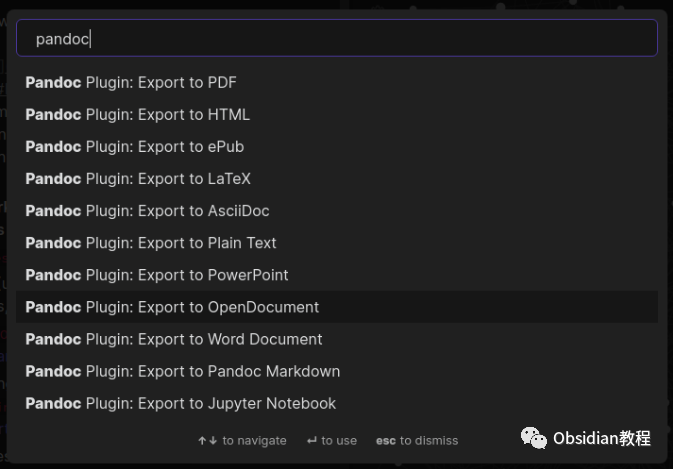Click the enter key hint icon
The height and width of the screenshot is (469, 673).
pyautogui.click(x=312, y=441)
